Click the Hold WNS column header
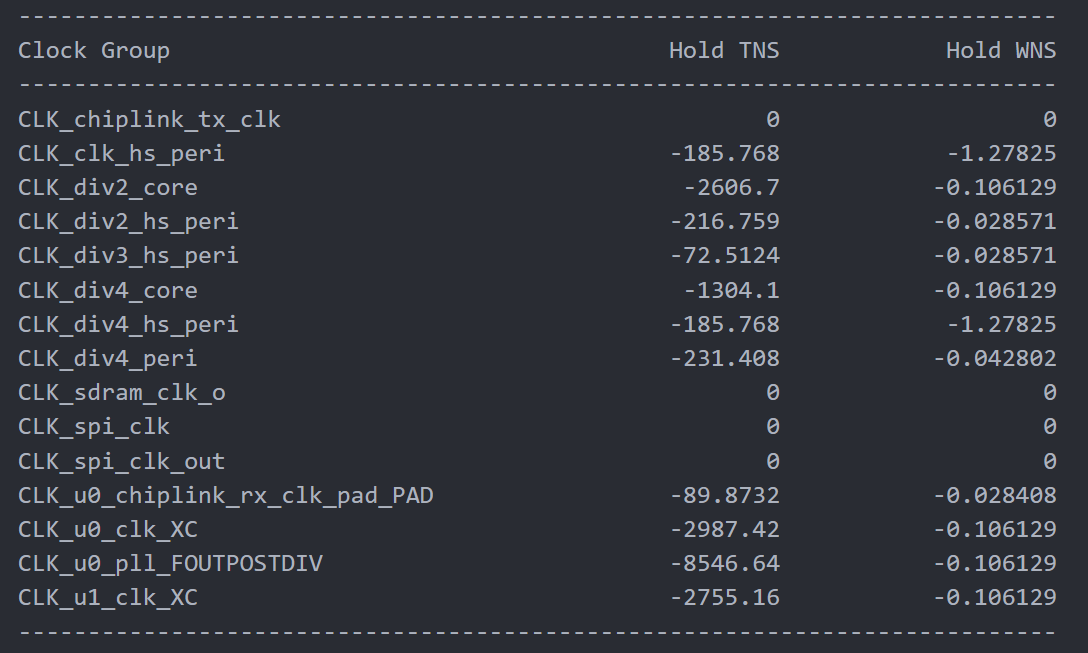 [1001, 51]
